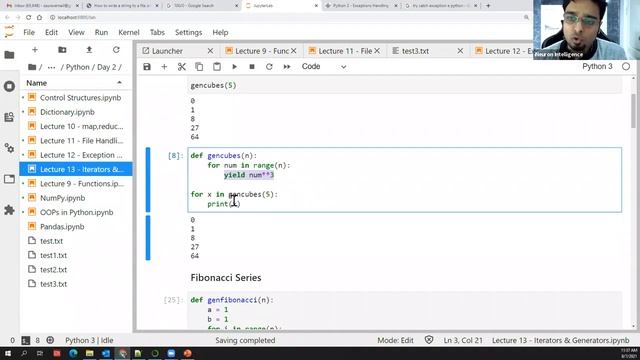Click the Python 3 kernel name button
Viewport: 640px width, 360px height.
point(597,67)
